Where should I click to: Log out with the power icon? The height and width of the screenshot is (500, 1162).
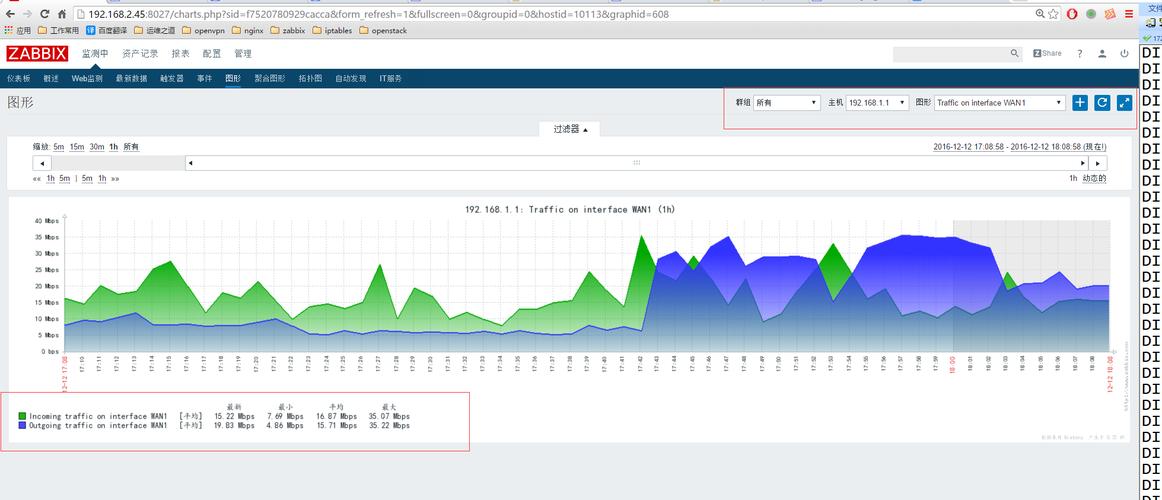click(1124, 53)
